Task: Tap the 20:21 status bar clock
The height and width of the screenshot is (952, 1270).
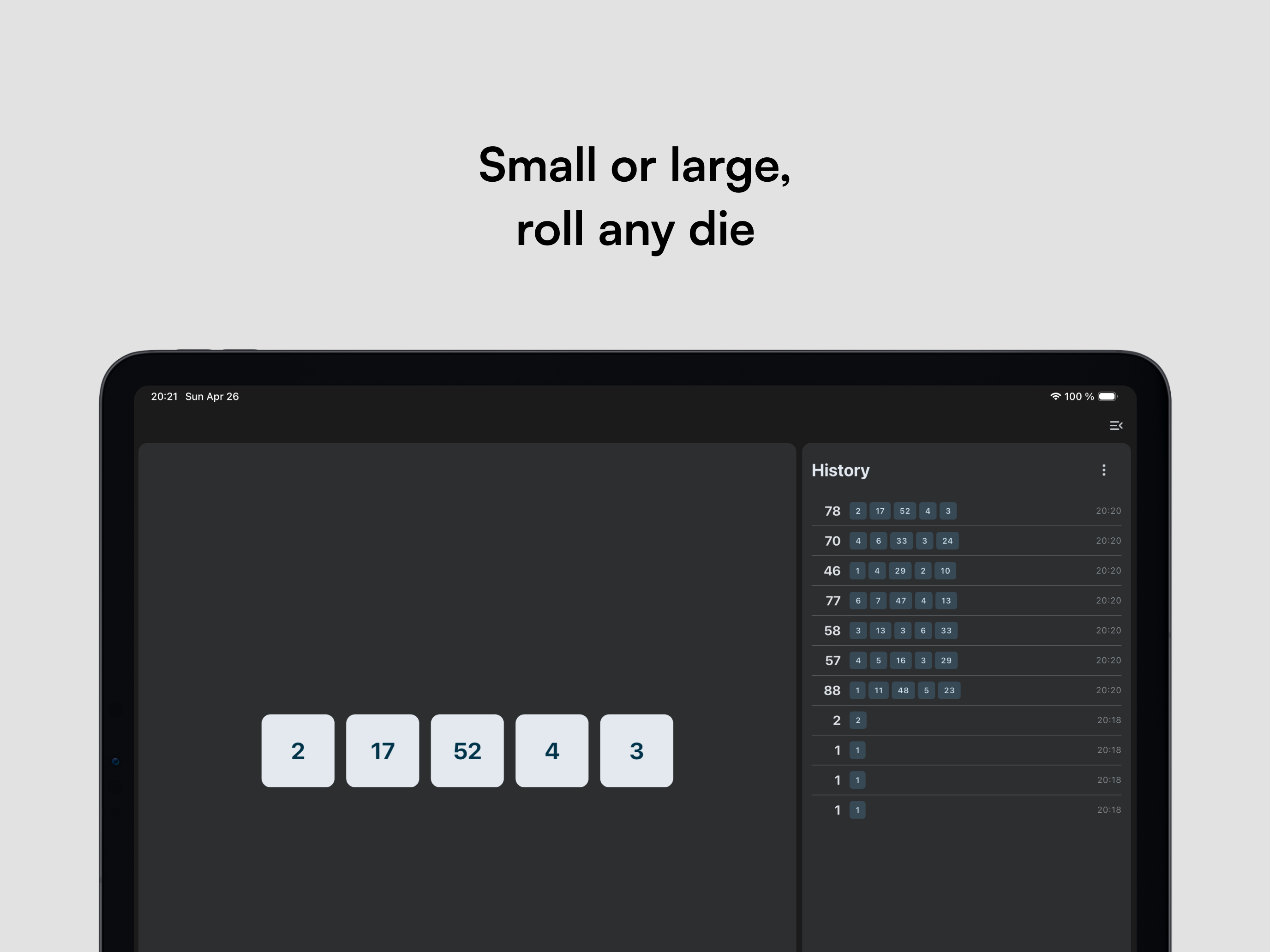Action: 164,397
